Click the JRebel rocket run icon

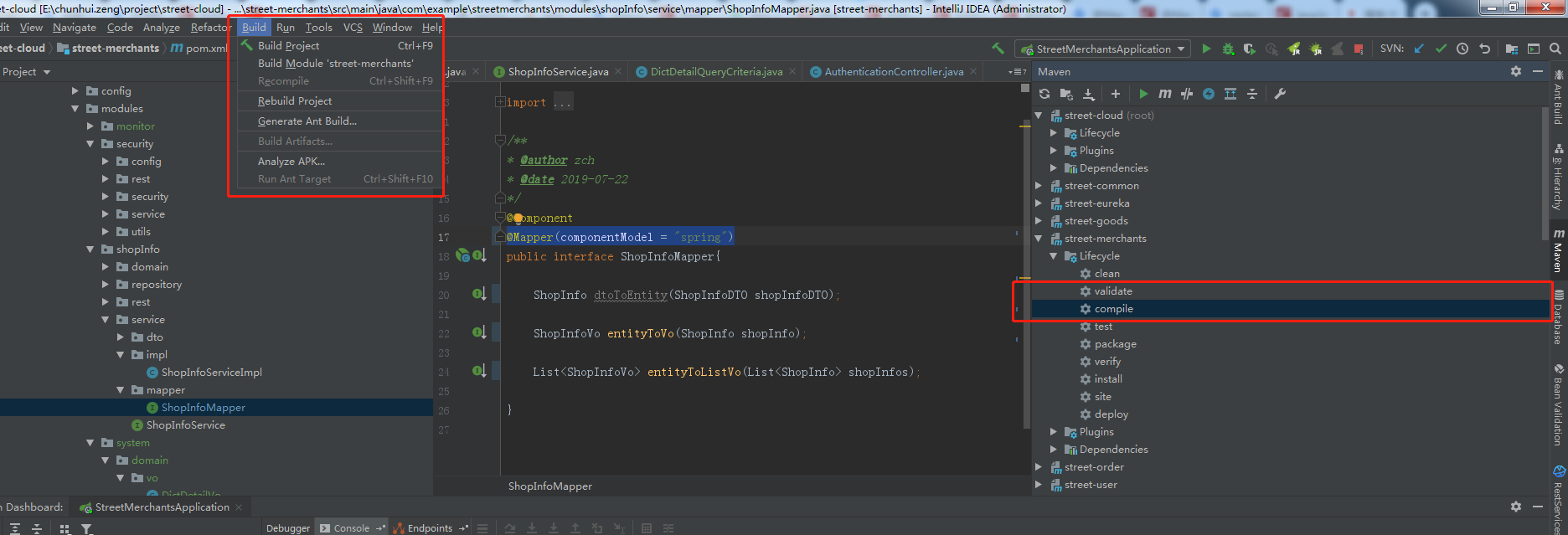[x=1294, y=49]
